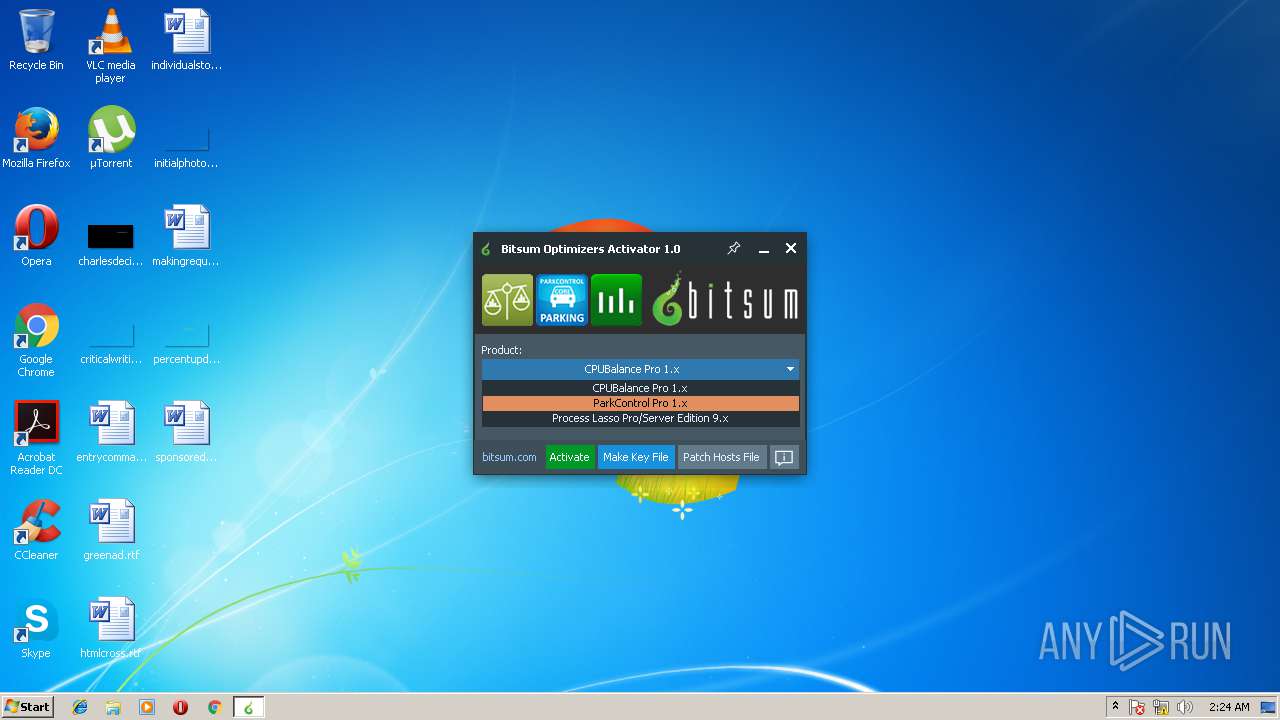This screenshot has width=1280, height=720.
Task: Select the entrycomma... Word document
Action: pyautogui.click(x=110, y=432)
